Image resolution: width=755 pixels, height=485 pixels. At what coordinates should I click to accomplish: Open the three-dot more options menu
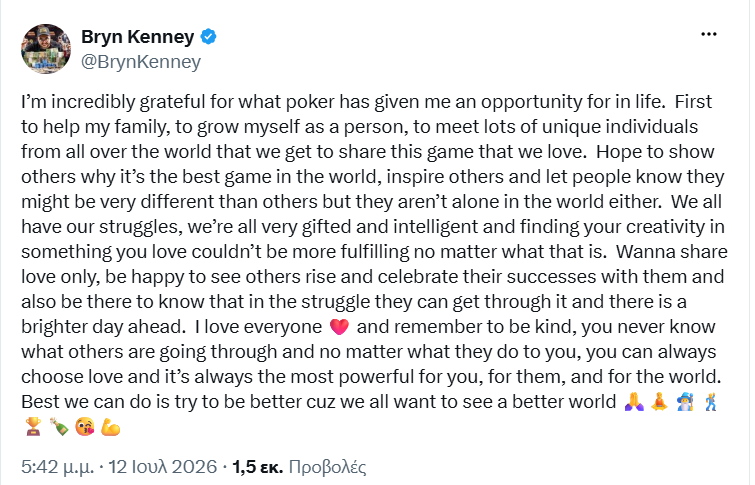708,34
